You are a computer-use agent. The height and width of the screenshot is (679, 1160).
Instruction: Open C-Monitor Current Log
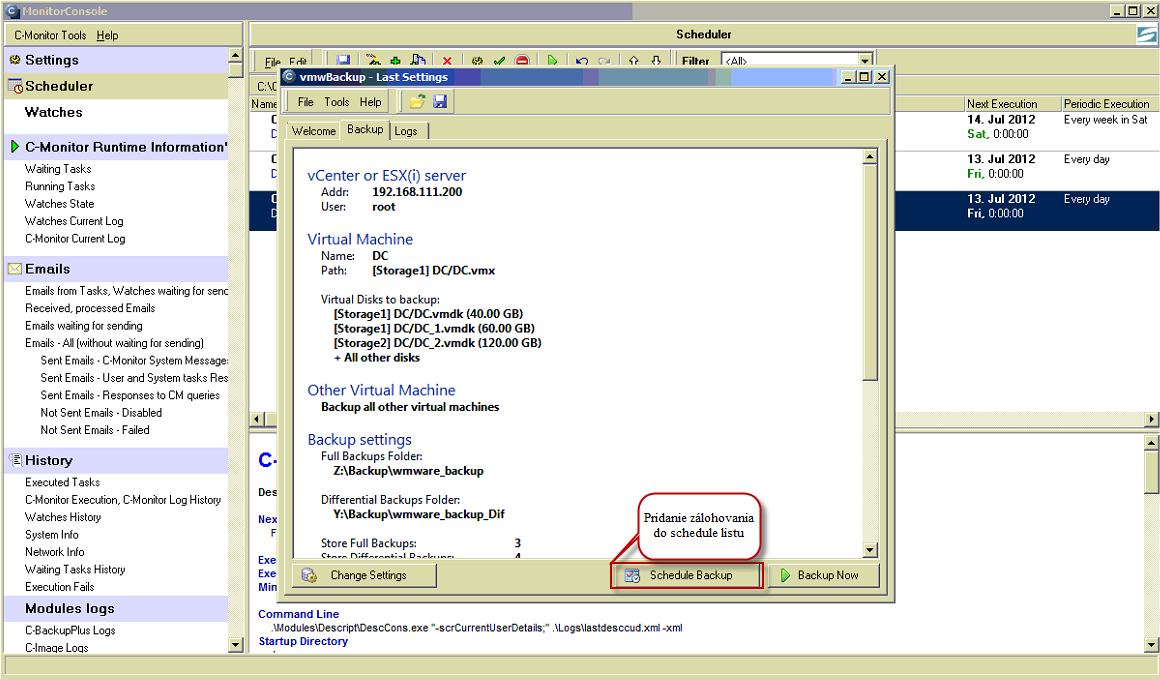[x=75, y=238]
